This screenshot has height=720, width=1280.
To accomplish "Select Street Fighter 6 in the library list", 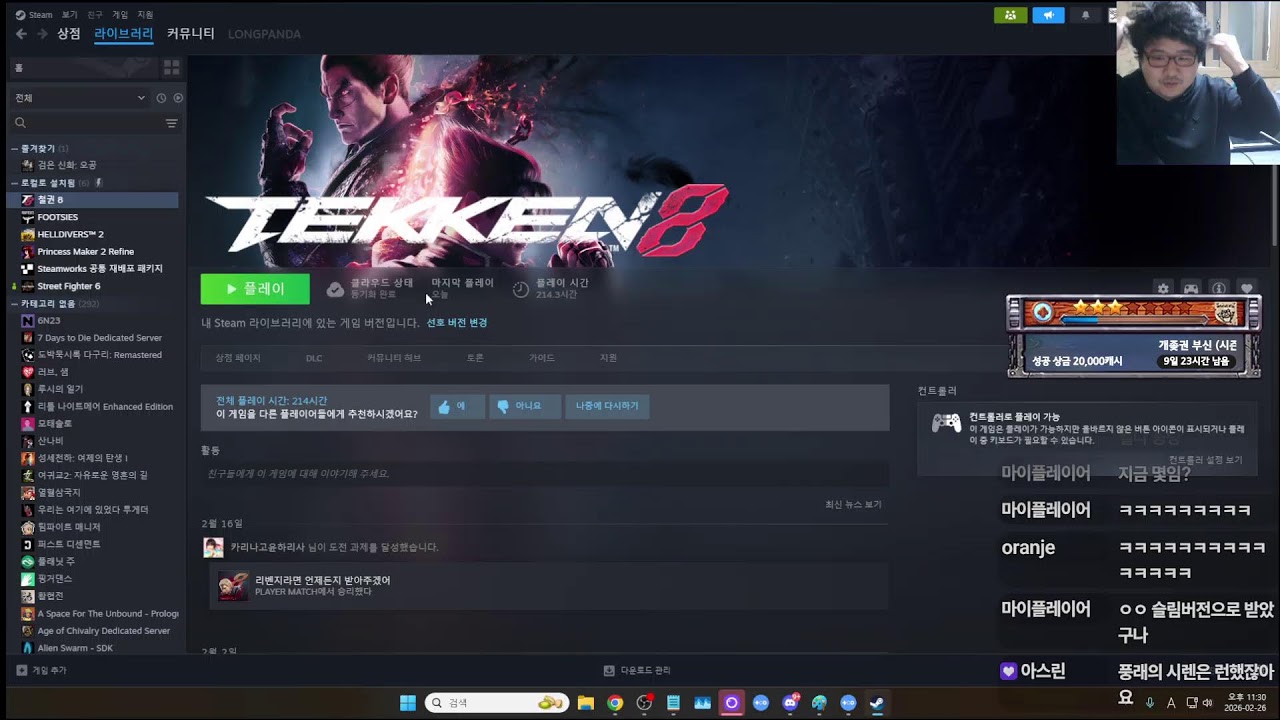I will (94, 286).
